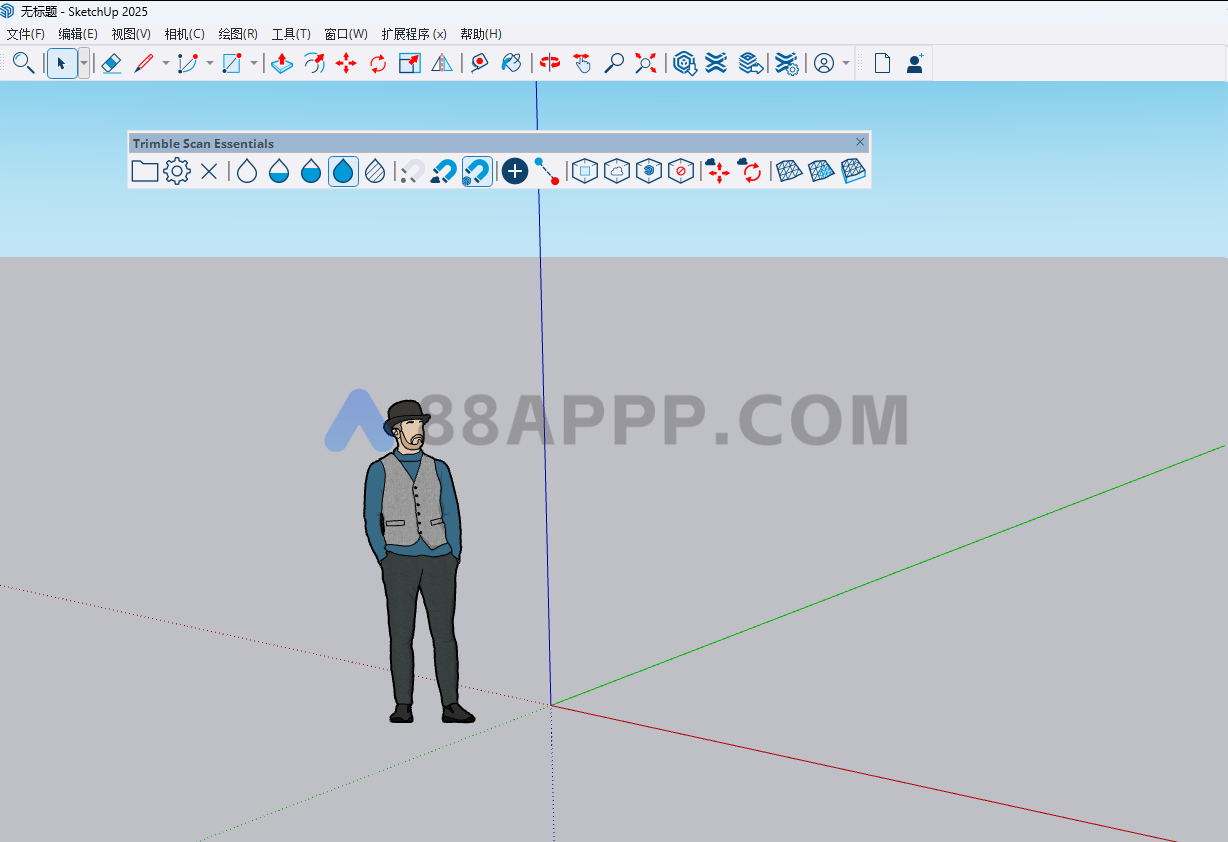The height and width of the screenshot is (842, 1228).
Task: Activate the Select arrow tool
Action: pos(61,63)
